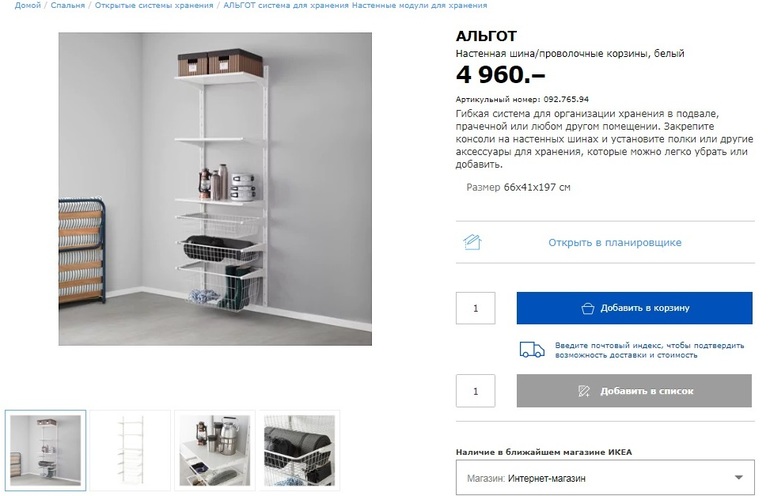Open the Спальня breadcrumb link

point(68,5)
